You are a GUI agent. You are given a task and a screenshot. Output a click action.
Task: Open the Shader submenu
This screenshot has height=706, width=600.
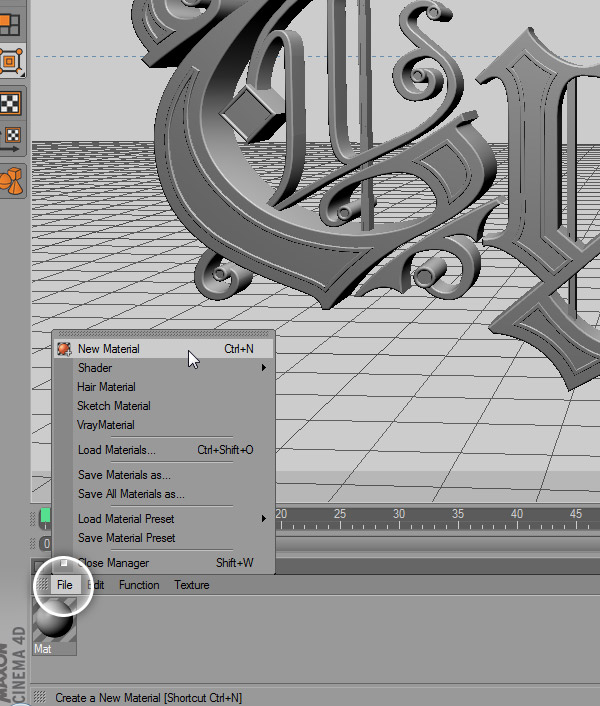pyautogui.click(x=163, y=368)
